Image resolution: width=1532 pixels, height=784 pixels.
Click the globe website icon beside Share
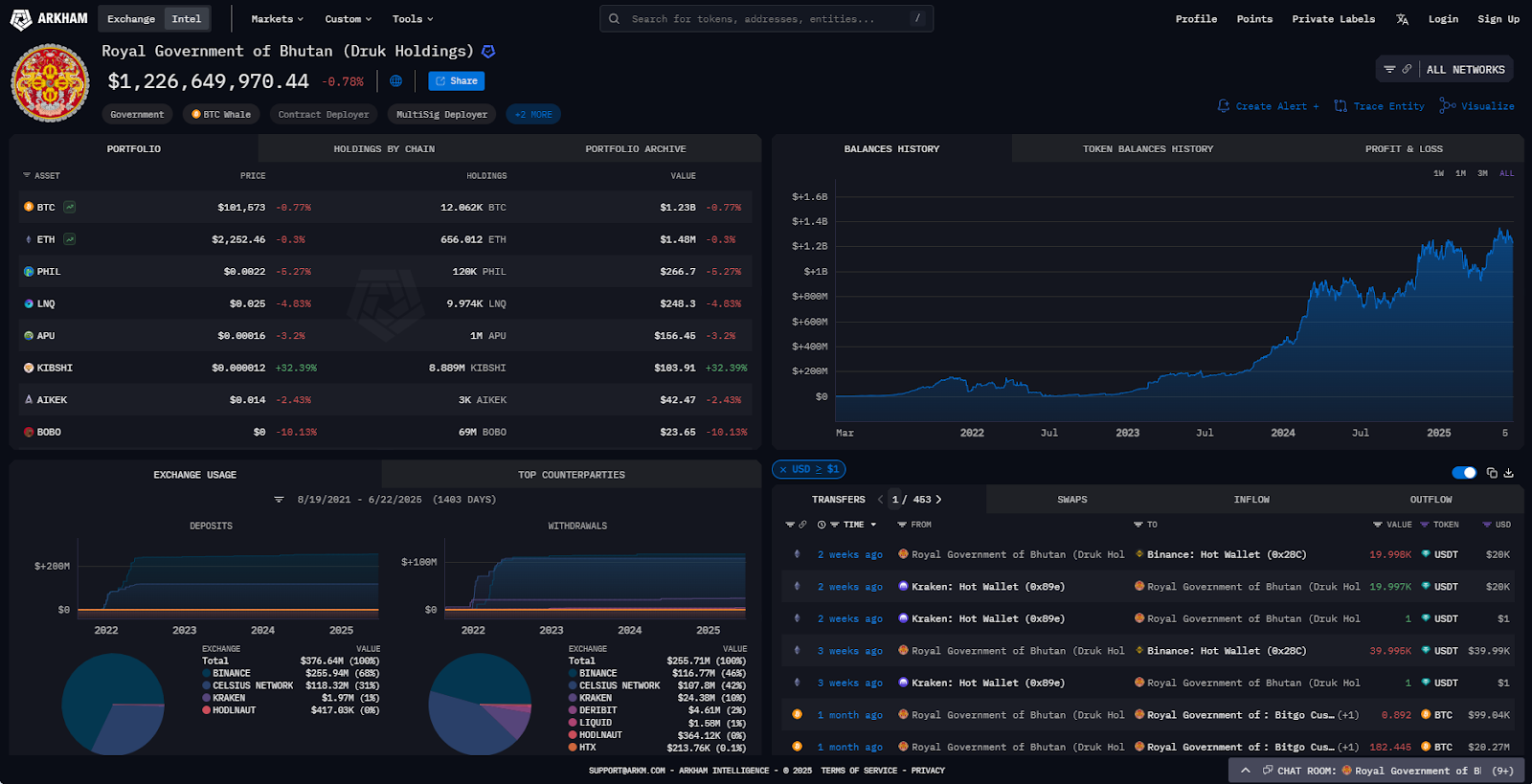pos(395,81)
